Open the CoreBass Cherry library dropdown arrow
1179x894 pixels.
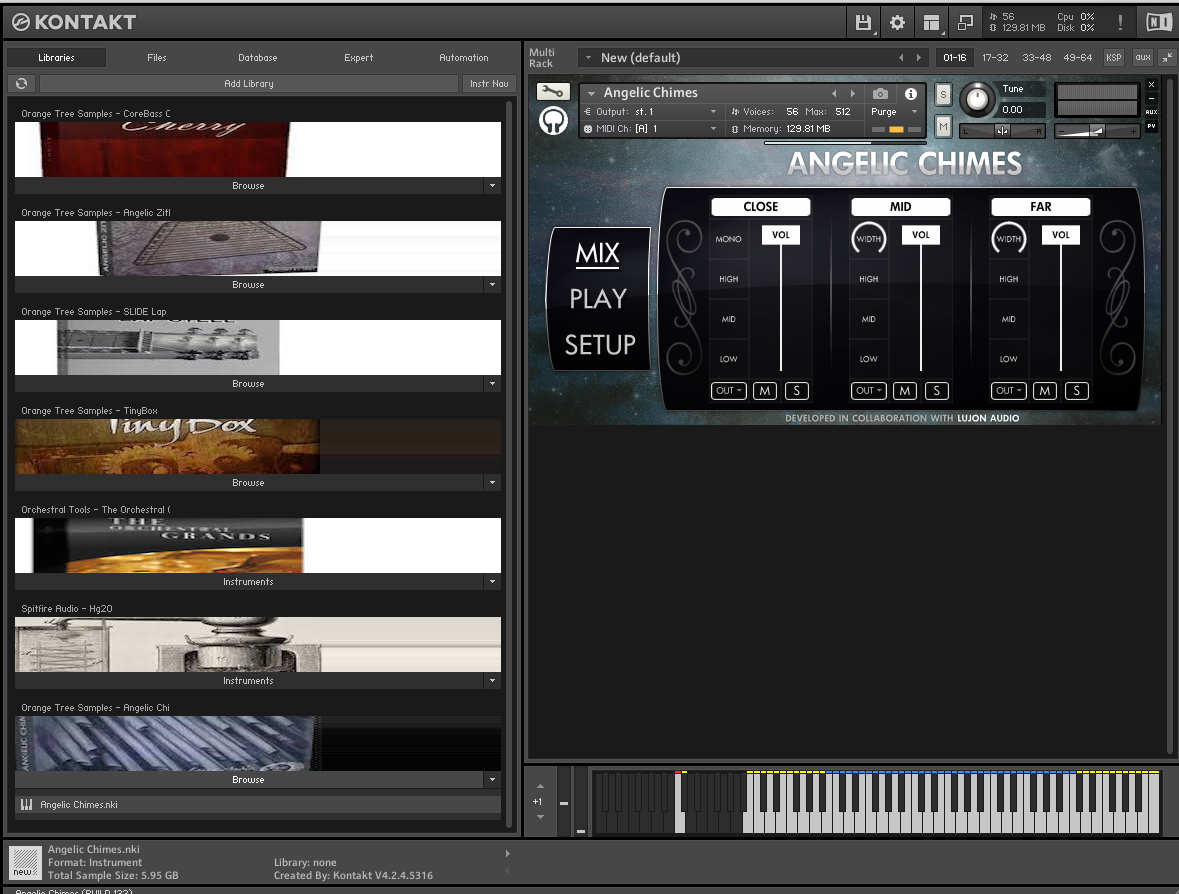493,186
